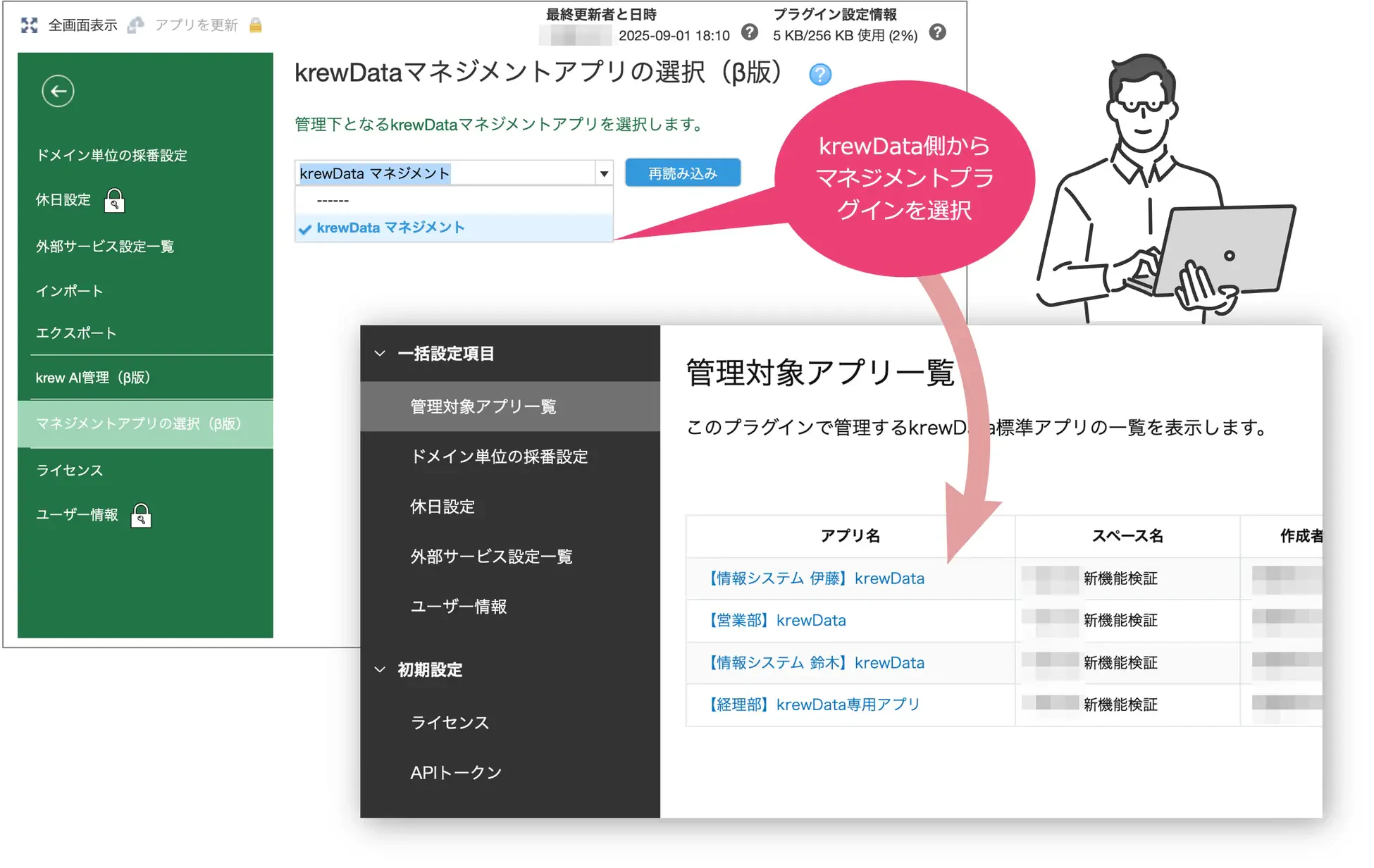Click the full-screen display icon
Screen dimensions: 1374x868
coord(29,25)
